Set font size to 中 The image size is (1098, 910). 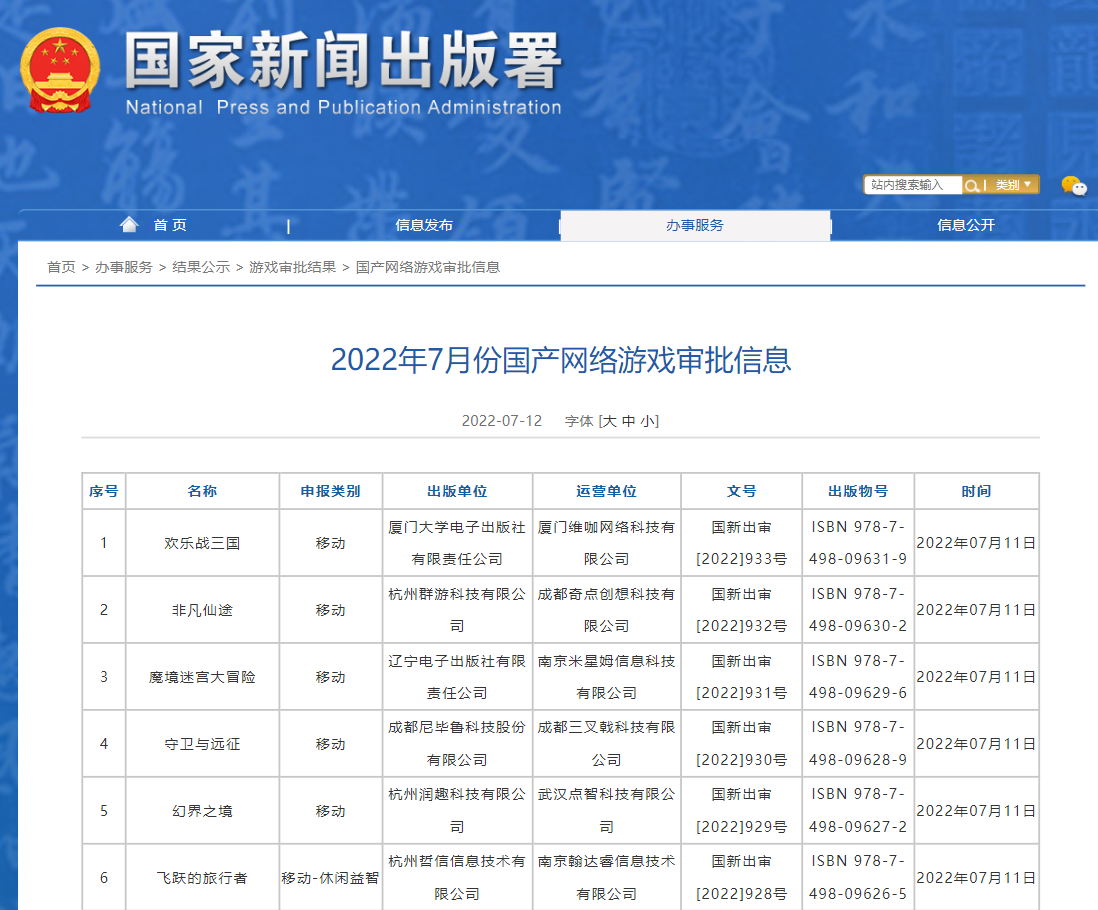pyautogui.click(x=628, y=421)
